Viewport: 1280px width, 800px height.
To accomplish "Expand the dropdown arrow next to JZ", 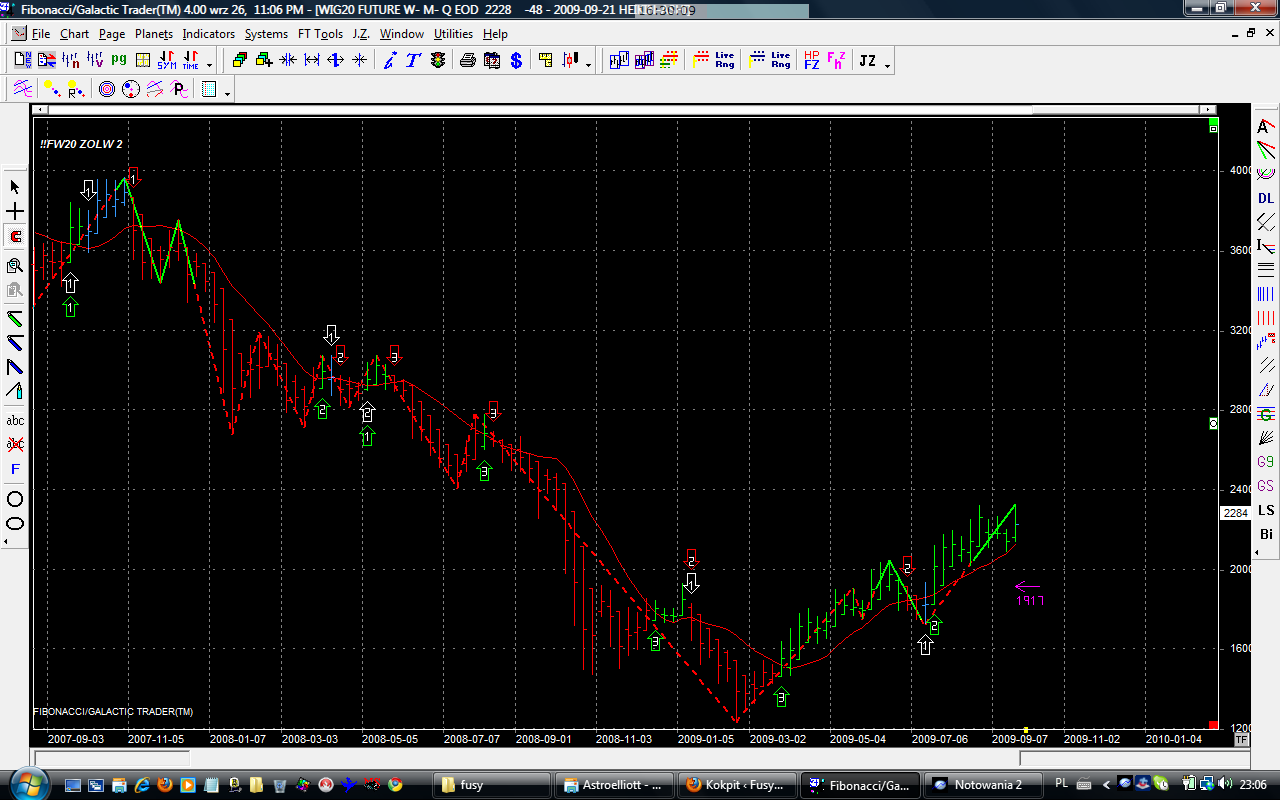I will pyautogui.click(x=887, y=65).
